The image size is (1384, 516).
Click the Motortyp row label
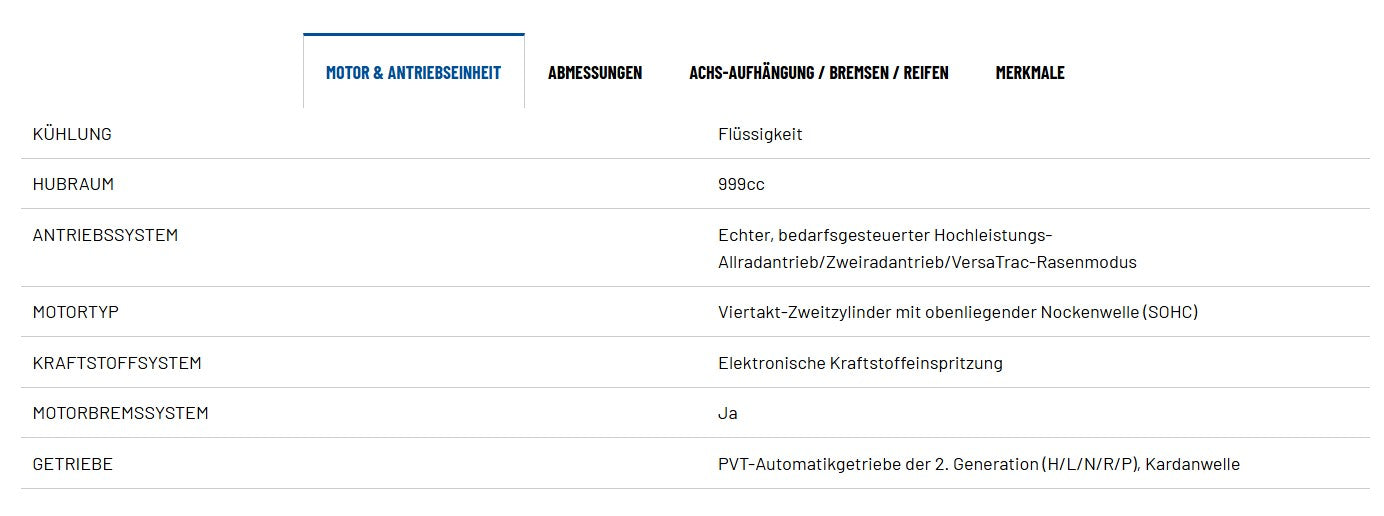(76, 312)
